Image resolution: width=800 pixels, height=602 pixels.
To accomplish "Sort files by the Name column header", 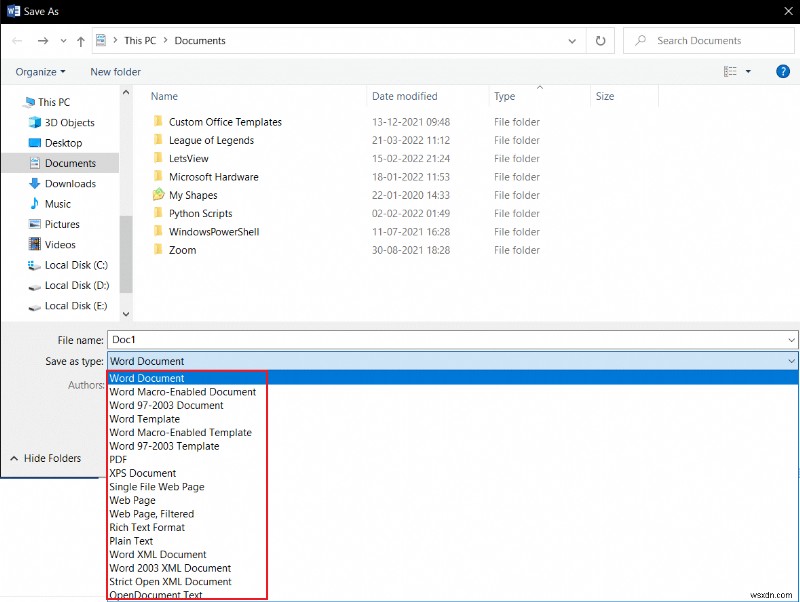I will (x=165, y=96).
